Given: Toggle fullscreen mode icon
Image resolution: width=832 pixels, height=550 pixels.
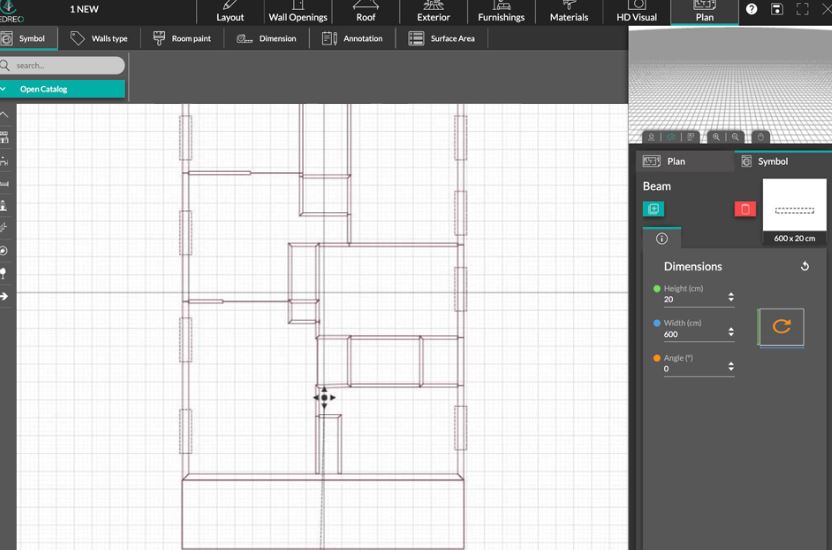Looking at the screenshot, I should point(802,9).
